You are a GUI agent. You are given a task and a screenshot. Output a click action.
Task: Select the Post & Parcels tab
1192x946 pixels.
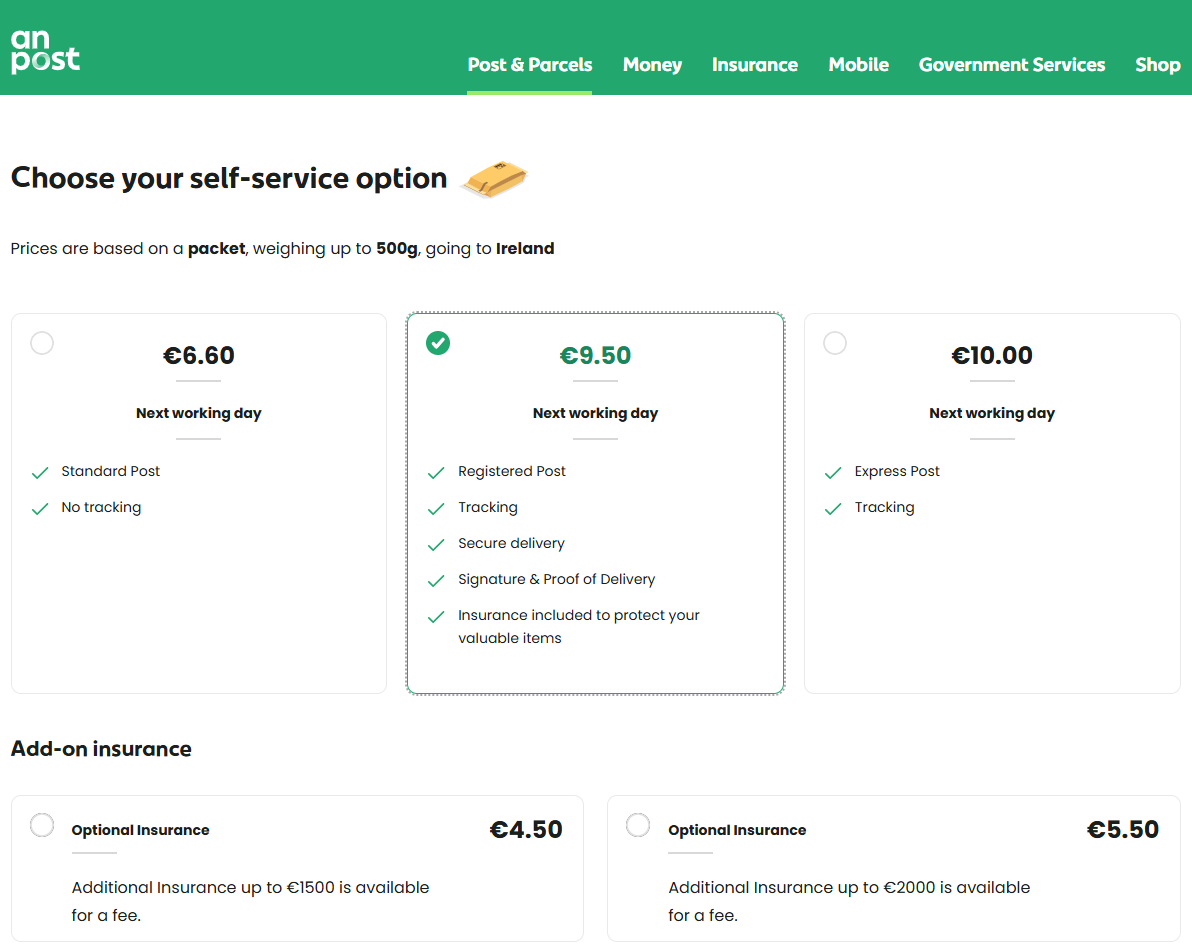coord(529,64)
